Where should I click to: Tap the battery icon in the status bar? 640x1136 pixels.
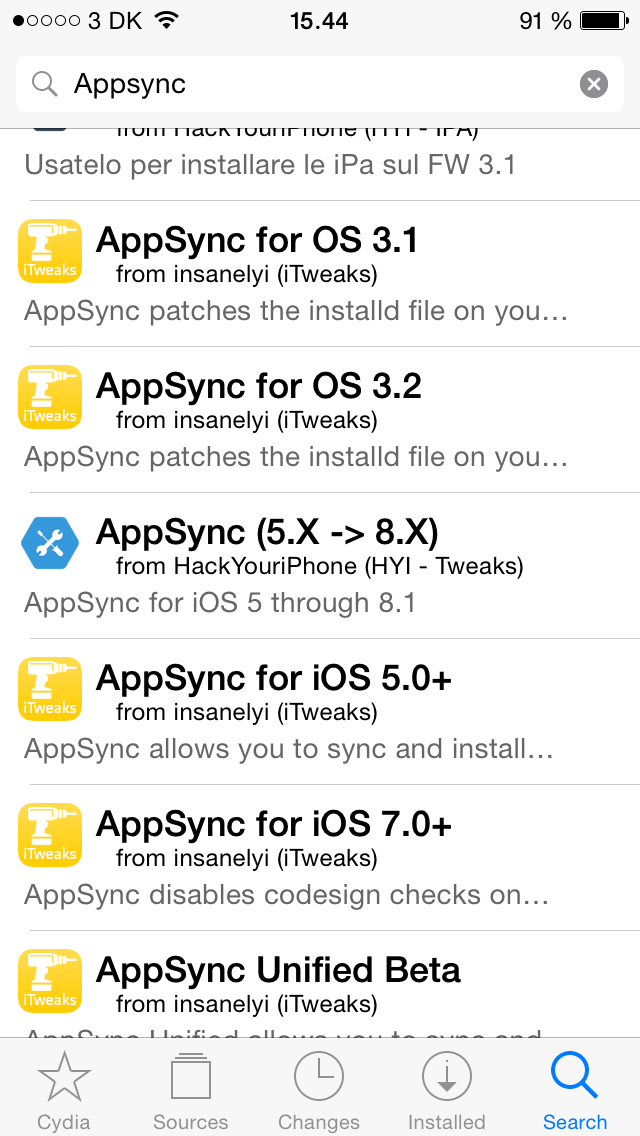point(604,21)
